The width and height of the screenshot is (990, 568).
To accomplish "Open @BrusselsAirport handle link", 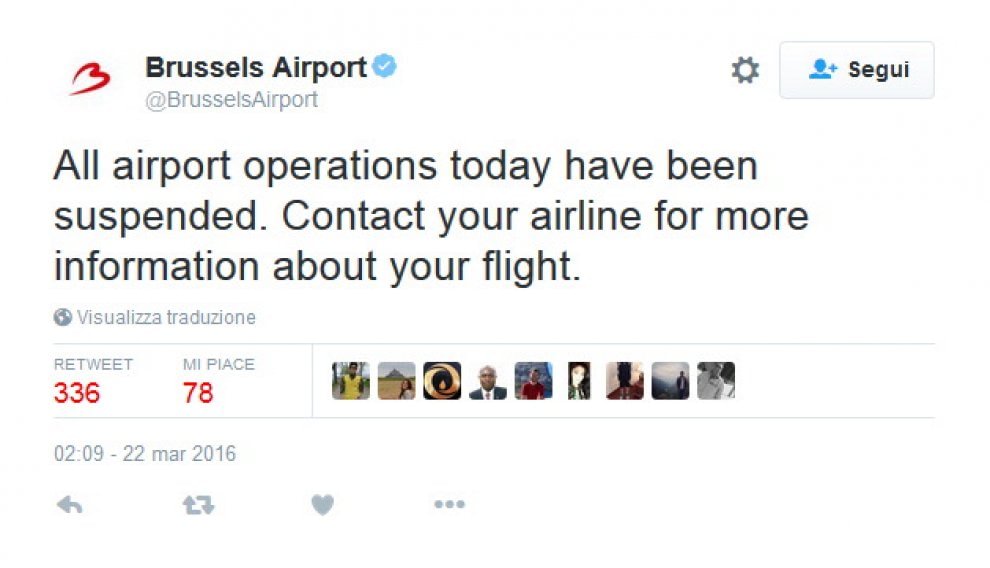I will [232, 100].
